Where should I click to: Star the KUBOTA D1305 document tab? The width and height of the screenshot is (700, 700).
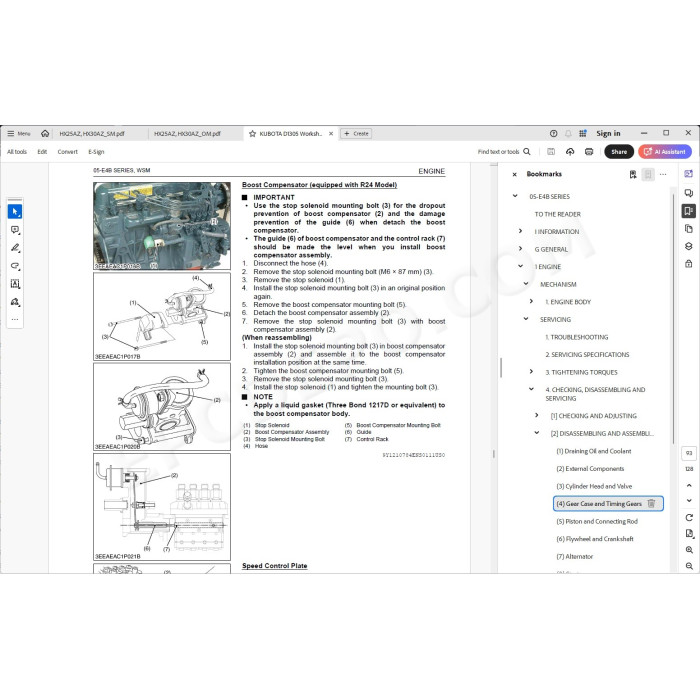pos(252,133)
